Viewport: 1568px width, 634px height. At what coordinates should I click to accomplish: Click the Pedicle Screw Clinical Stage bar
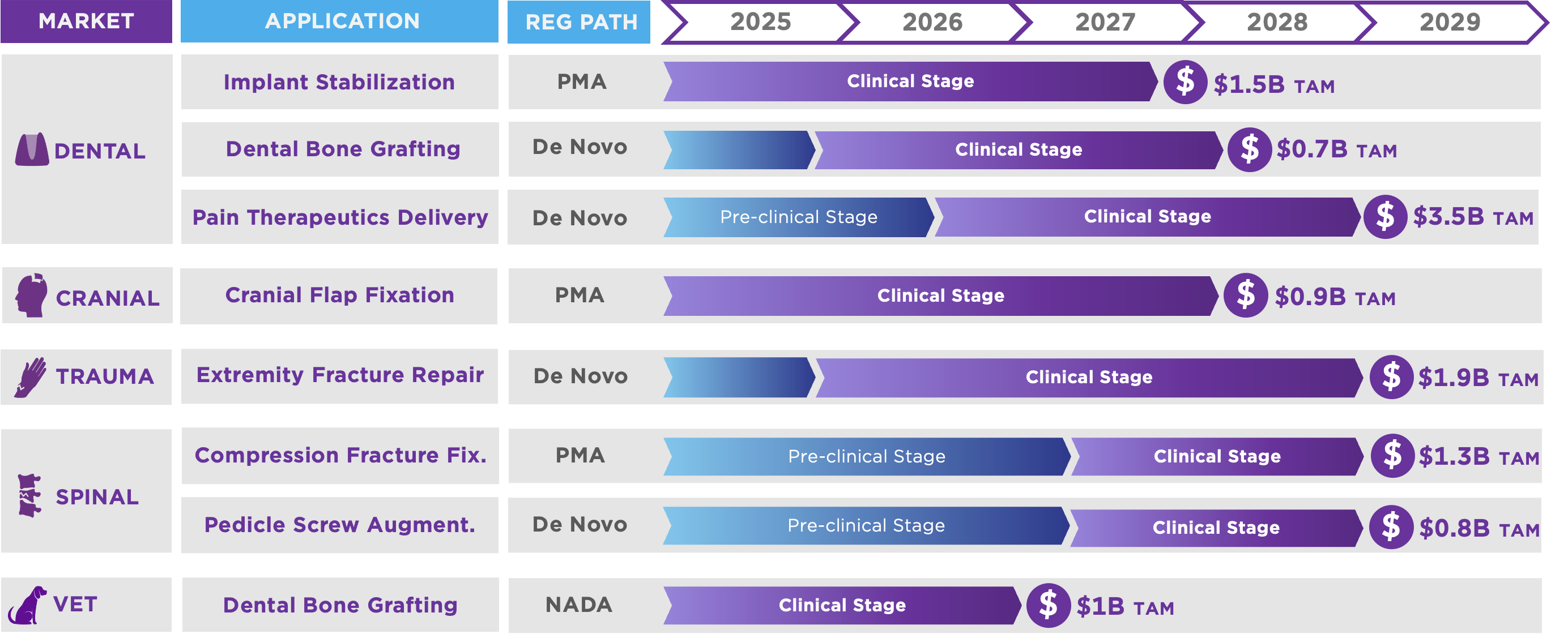(x=1216, y=528)
